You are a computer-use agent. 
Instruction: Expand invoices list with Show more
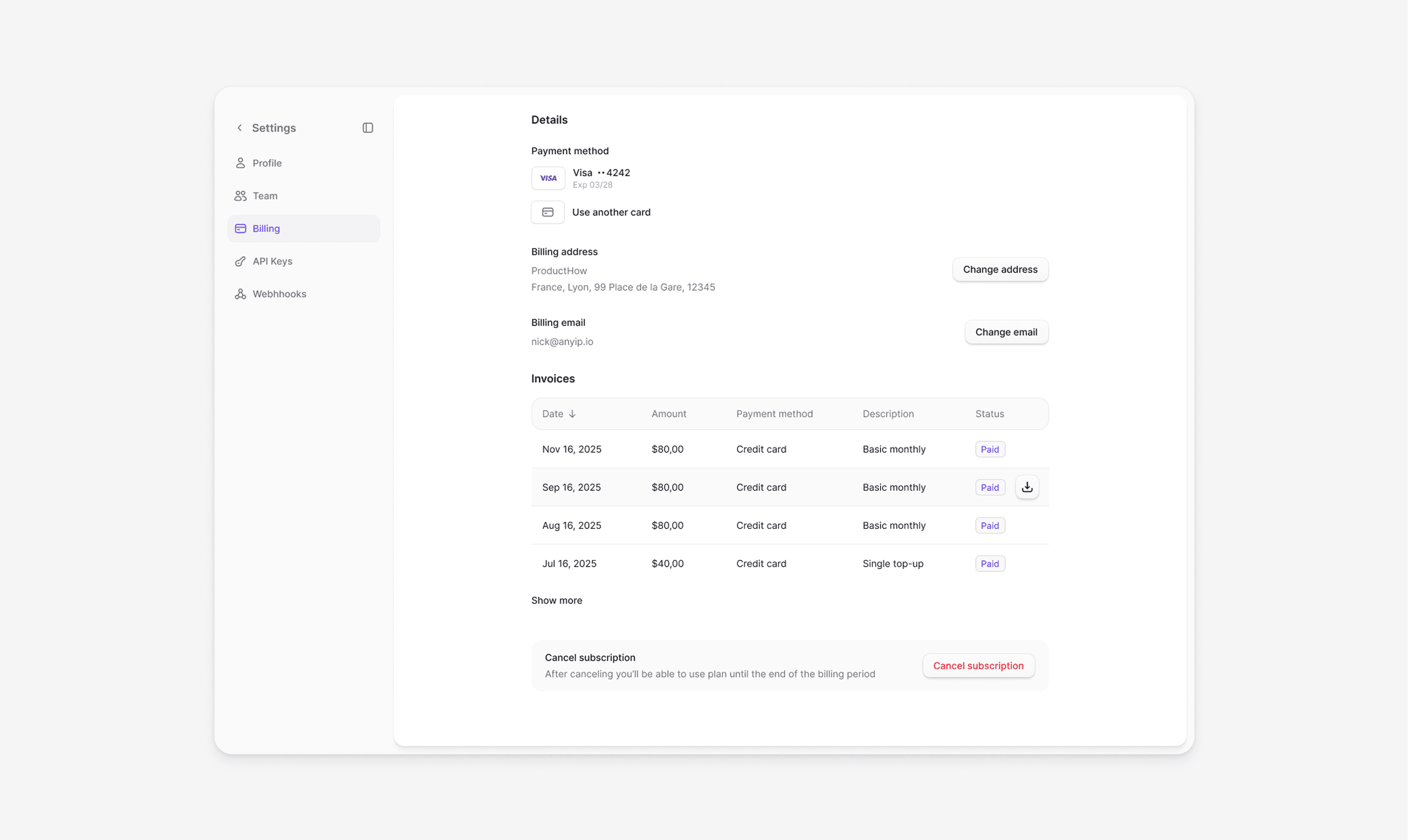556,600
